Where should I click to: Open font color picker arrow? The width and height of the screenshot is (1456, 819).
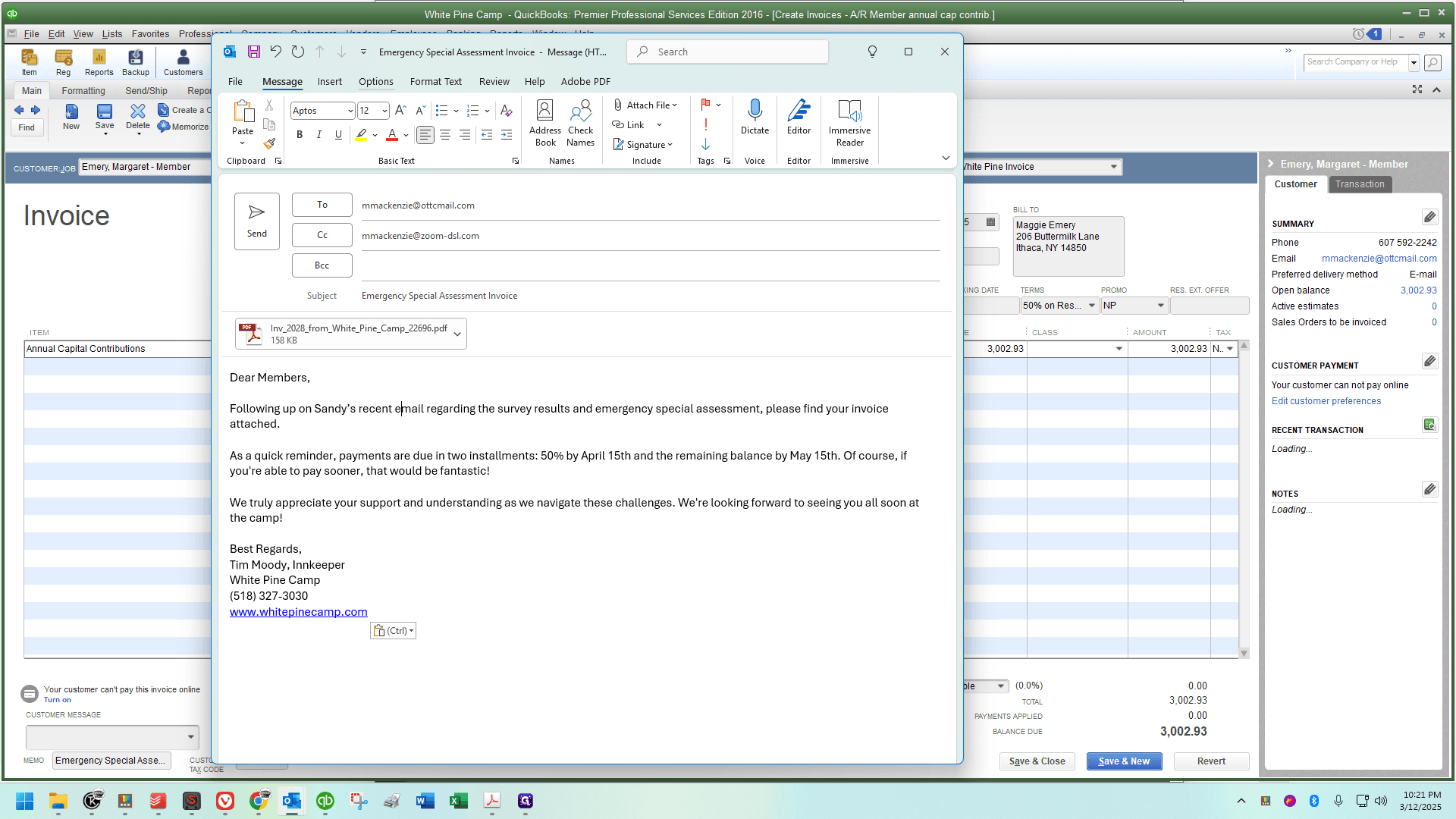[406, 135]
